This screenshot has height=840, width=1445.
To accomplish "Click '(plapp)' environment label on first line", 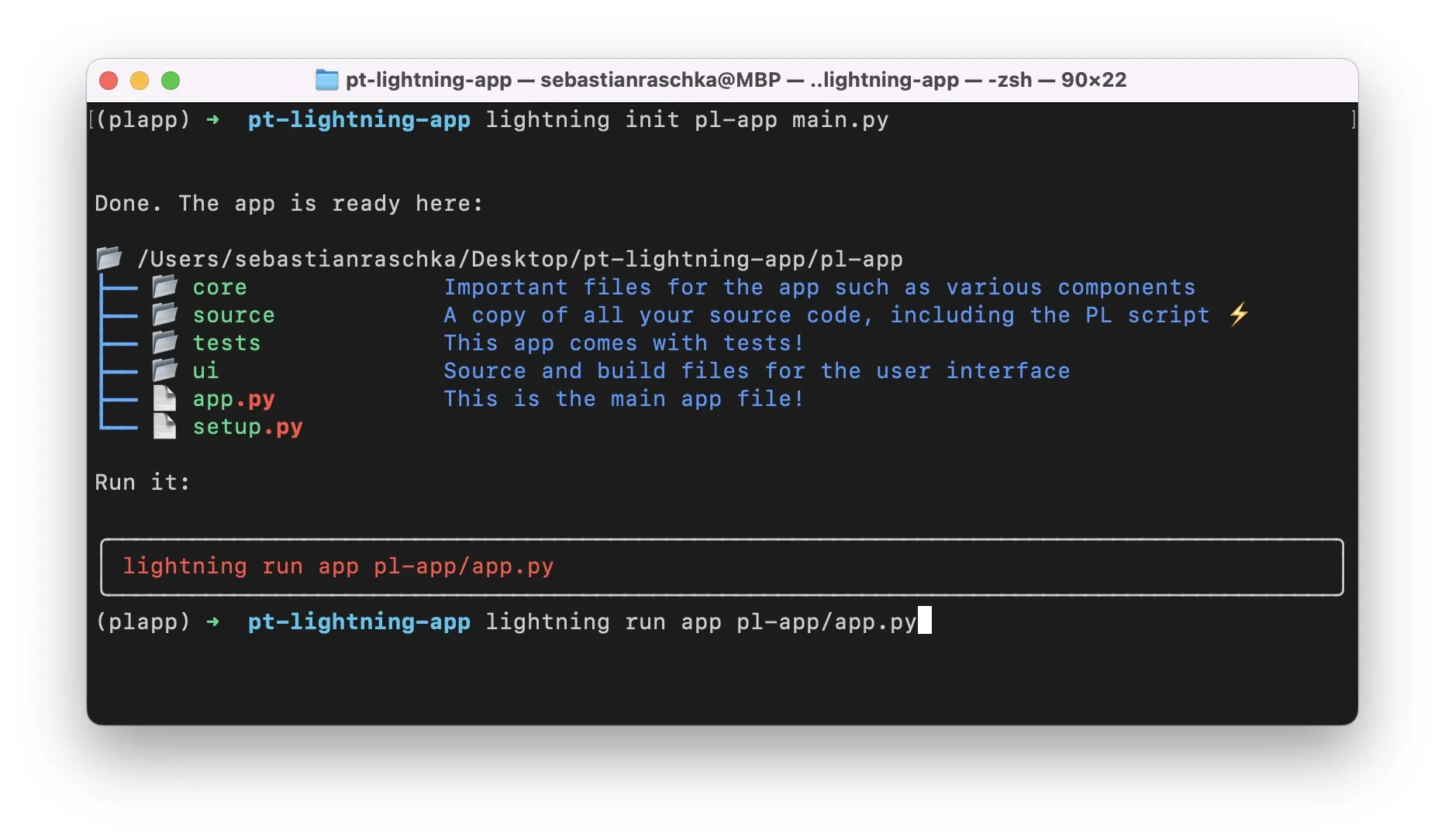I will click(143, 120).
